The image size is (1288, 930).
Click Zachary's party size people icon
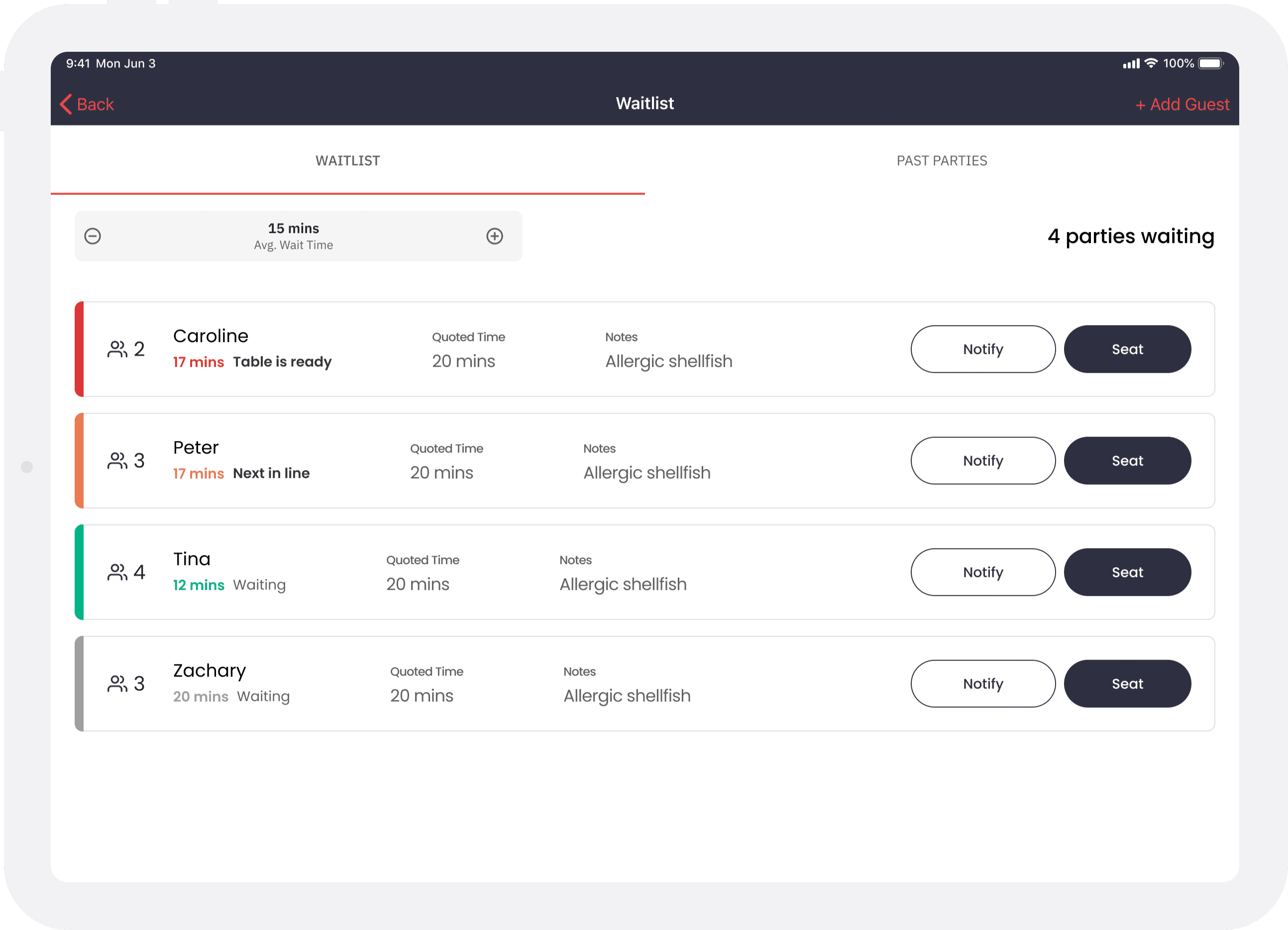point(117,684)
